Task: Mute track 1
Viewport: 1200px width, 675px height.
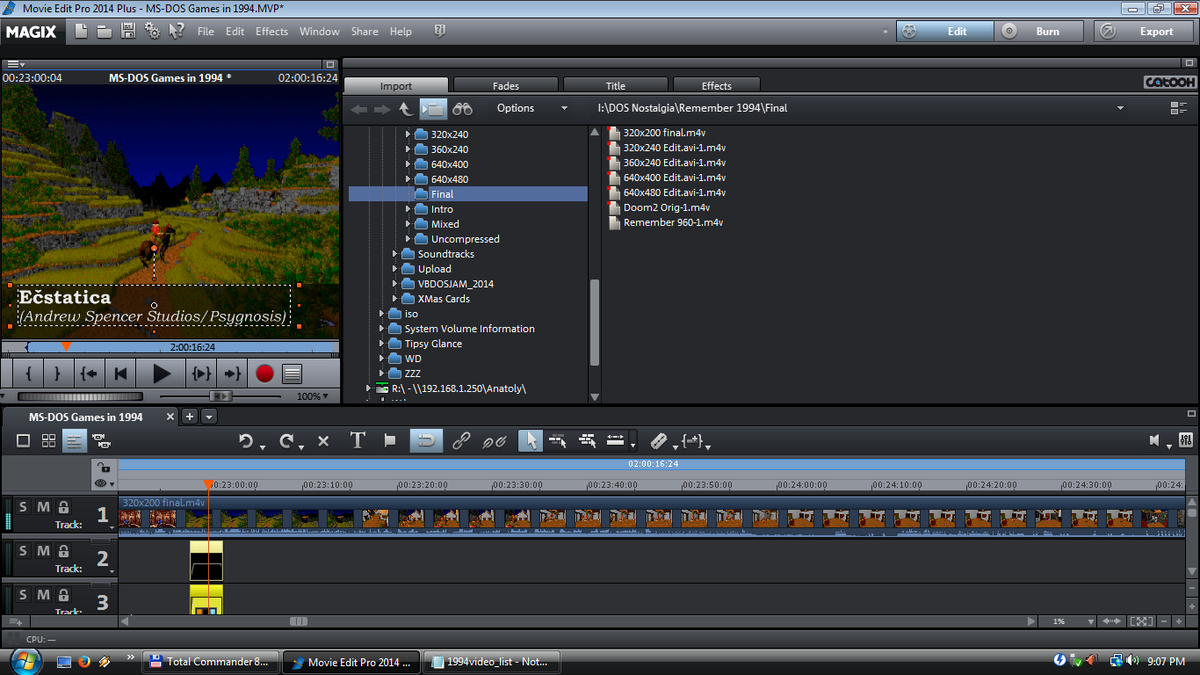Action: 43,508
